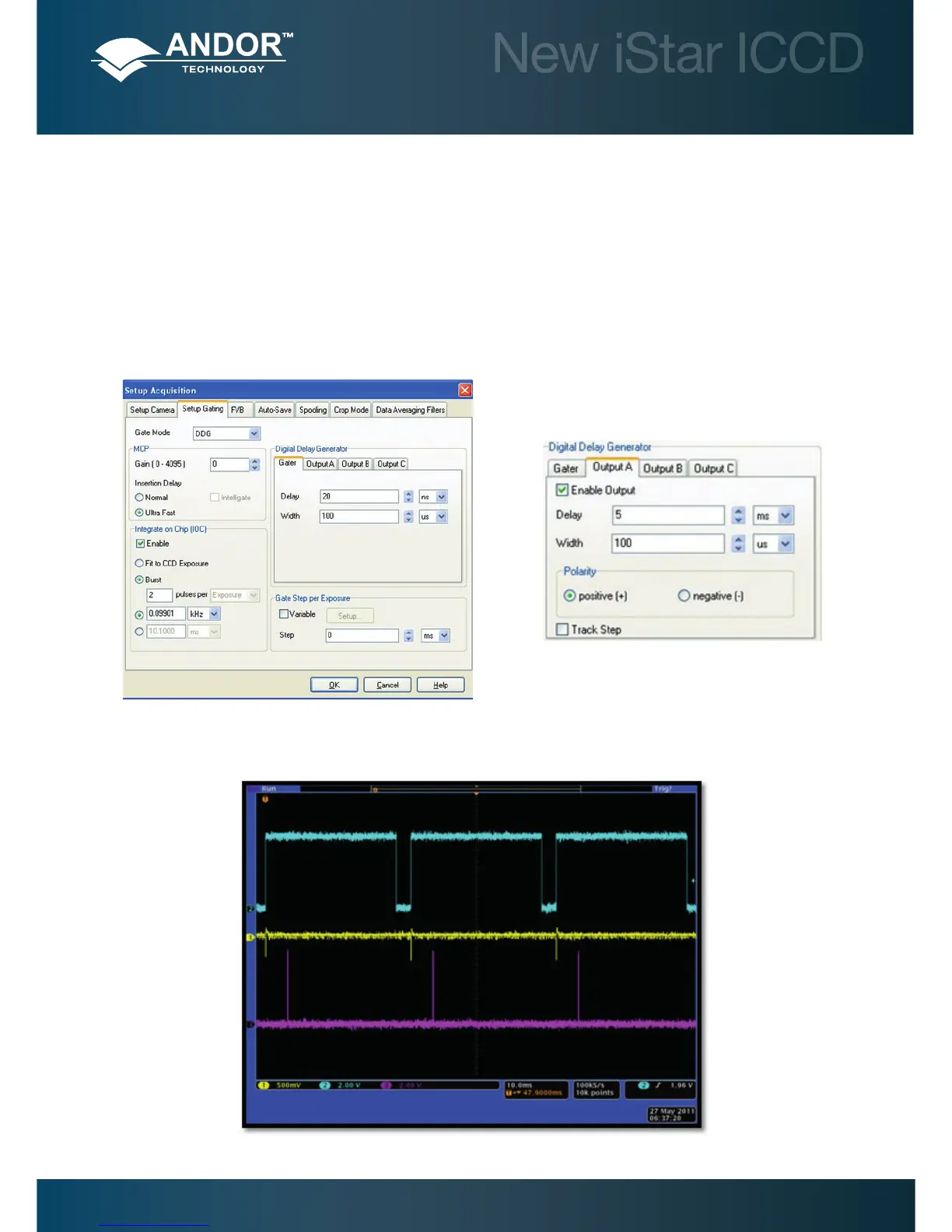The image size is (952, 1232).
Task: Open the kHz burst frequency unit dropdown
Action: coord(205,614)
